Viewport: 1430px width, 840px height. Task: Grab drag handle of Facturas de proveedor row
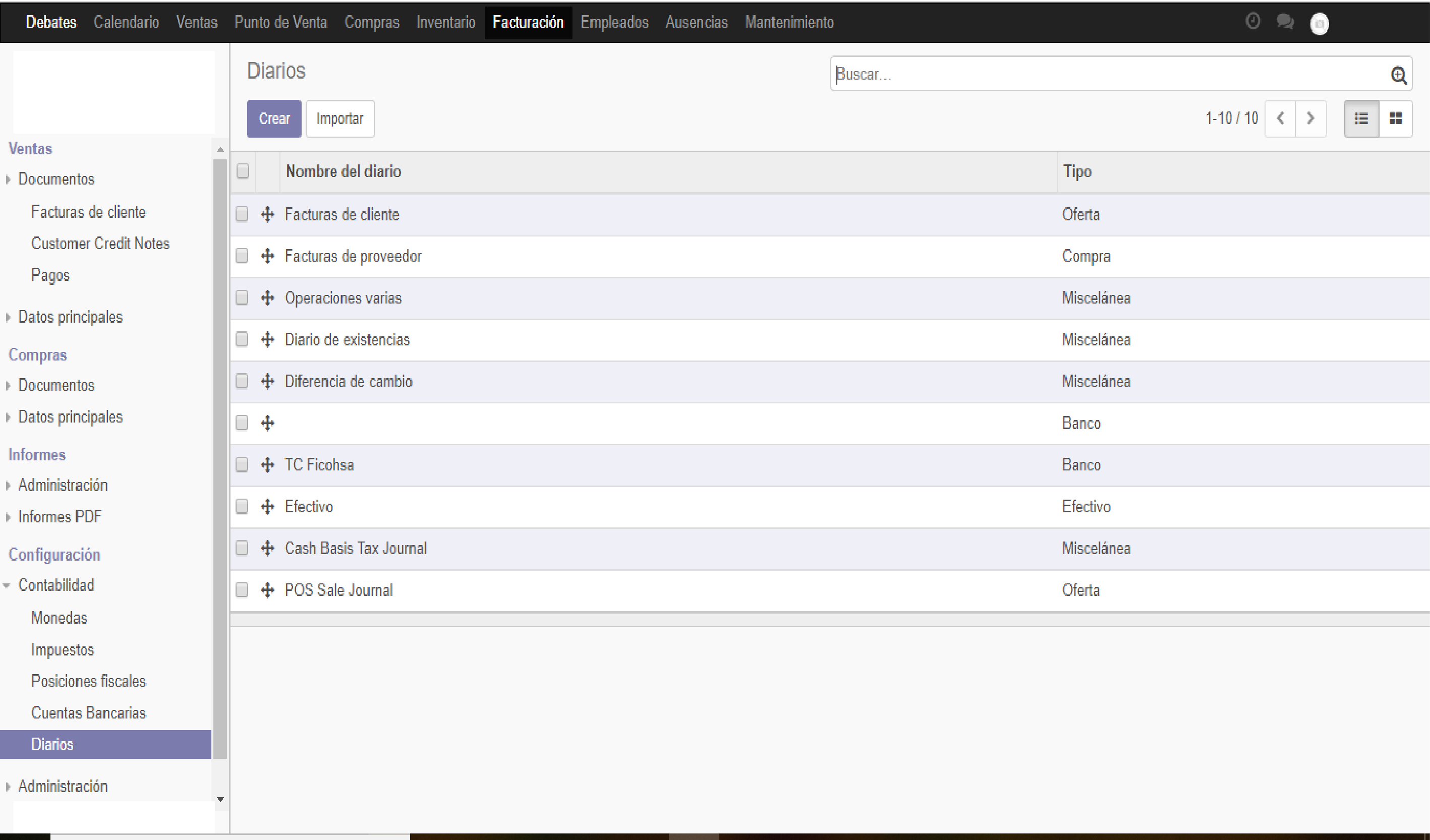[267, 256]
